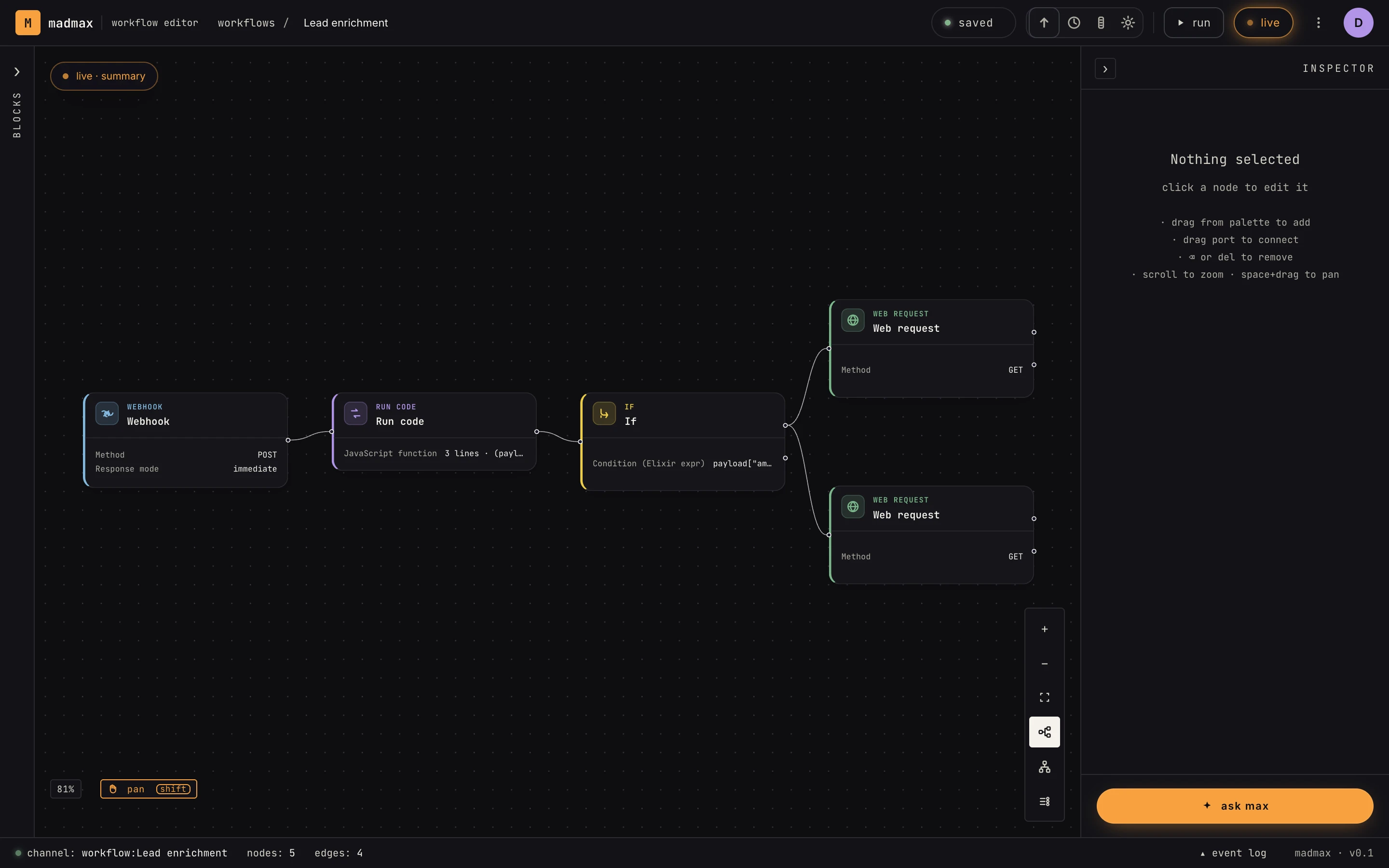
Task: Click the 'nodes: 5' status entry
Action: [x=271, y=853]
